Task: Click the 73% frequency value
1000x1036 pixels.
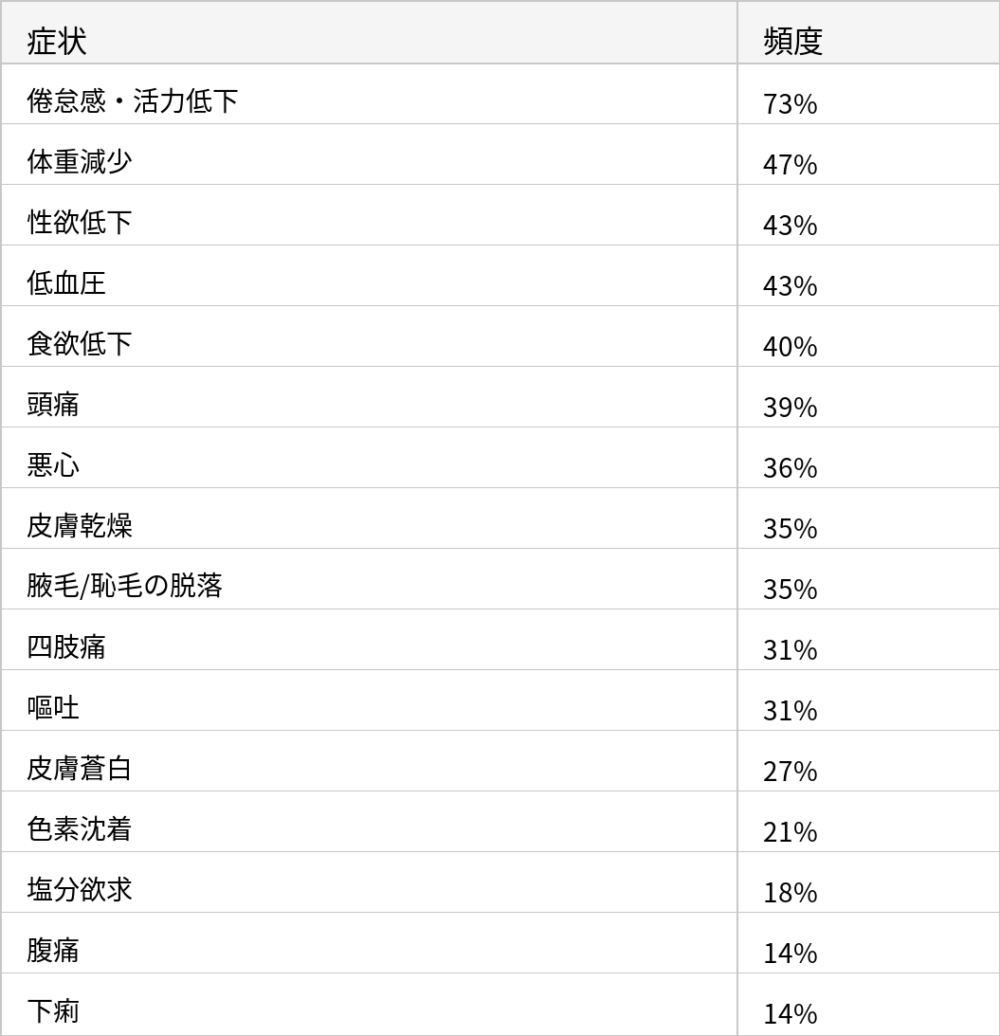Action: [x=790, y=104]
